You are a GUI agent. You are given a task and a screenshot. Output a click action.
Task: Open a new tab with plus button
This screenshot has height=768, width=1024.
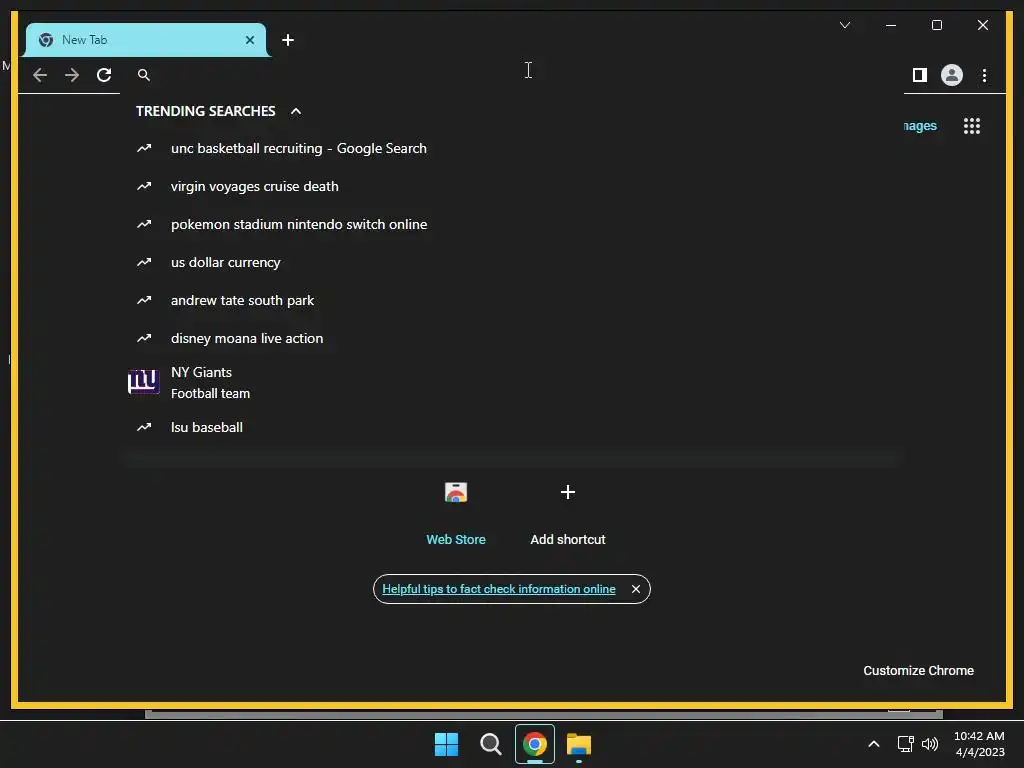tap(288, 40)
